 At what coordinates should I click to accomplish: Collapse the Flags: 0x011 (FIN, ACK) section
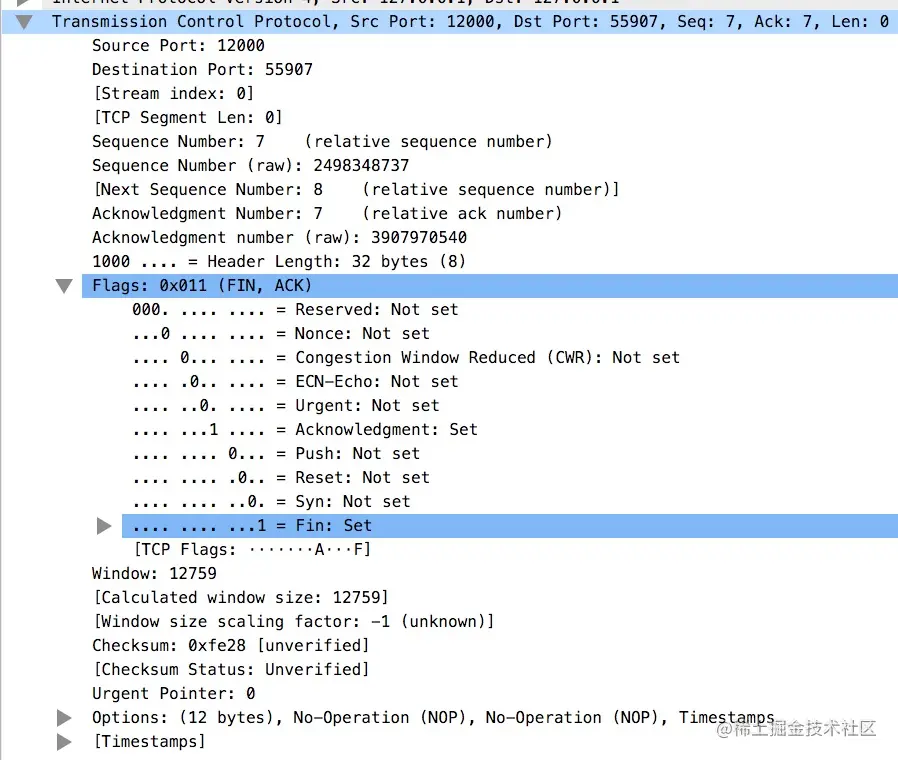click(63, 285)
